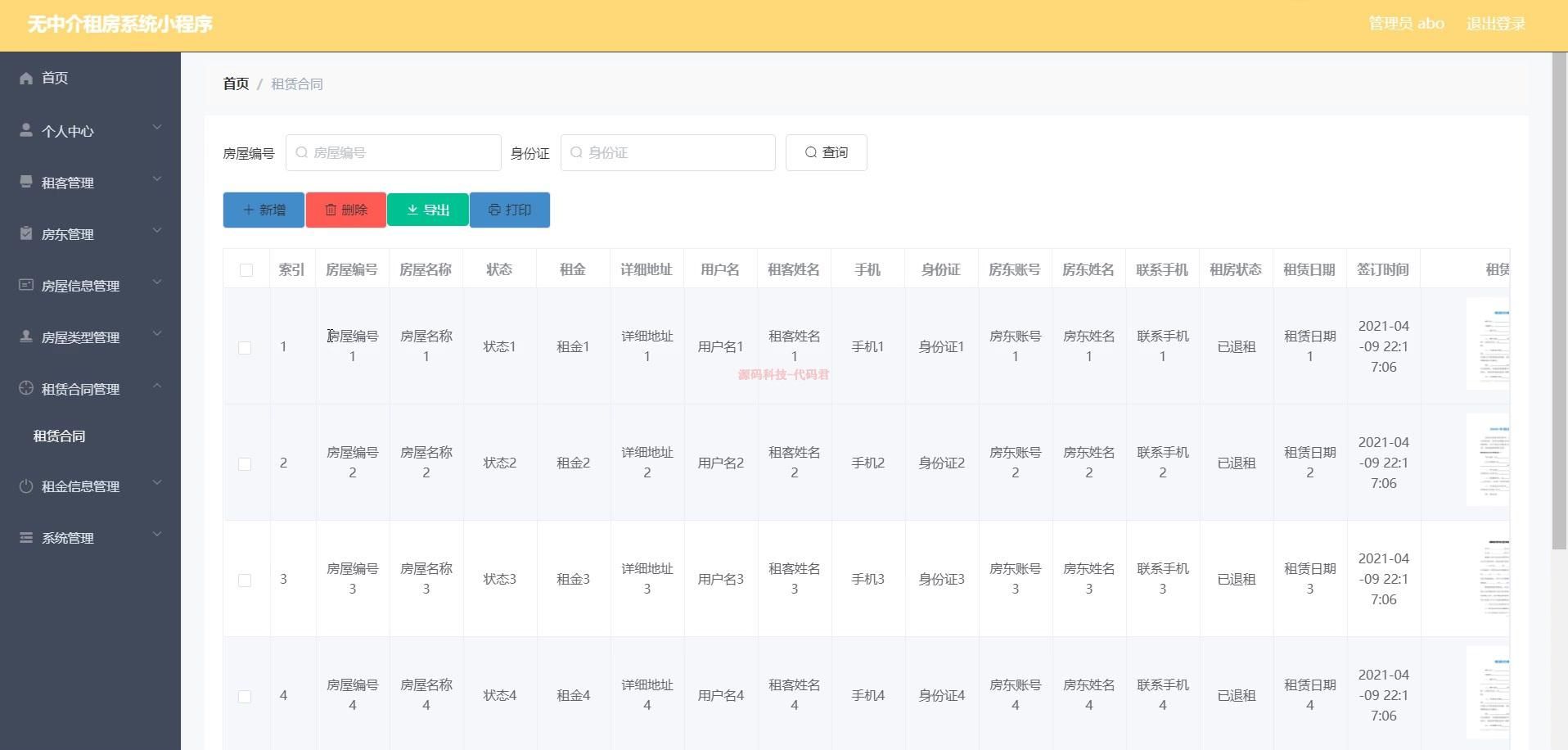1568x750 pixels.
Task: Click the green 导出 button
Action: click(x=428, y=210)
